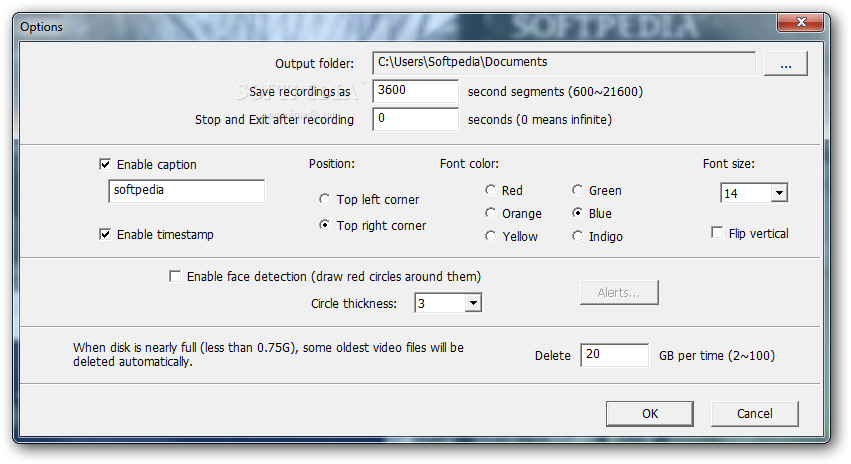Screen dimensions: 851x464
Task: Click the caption text field containing softpedia
Action: tap(187, 191)
